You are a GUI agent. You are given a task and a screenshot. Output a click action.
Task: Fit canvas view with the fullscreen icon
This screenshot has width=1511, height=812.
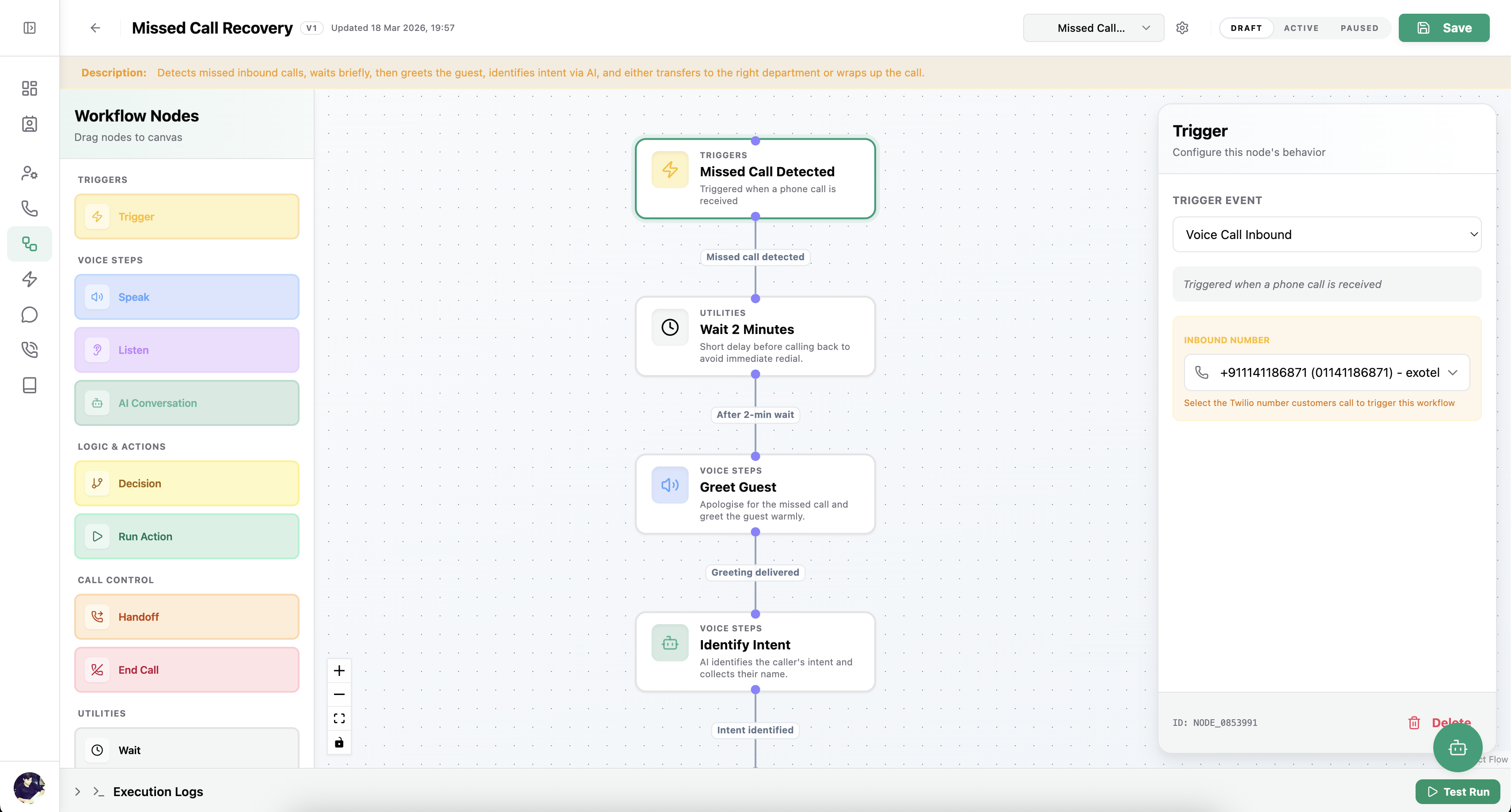tap(339, 718)
